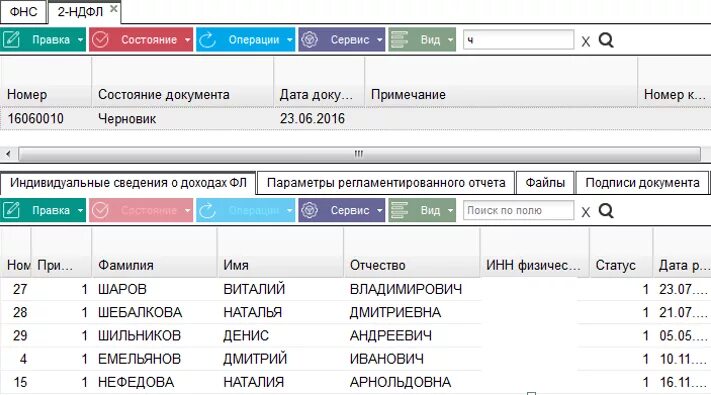Screen dimensions: 711x395
Task: Run search with lower magnifier icon
Action: pyautogui.click(x=606, y=211)
